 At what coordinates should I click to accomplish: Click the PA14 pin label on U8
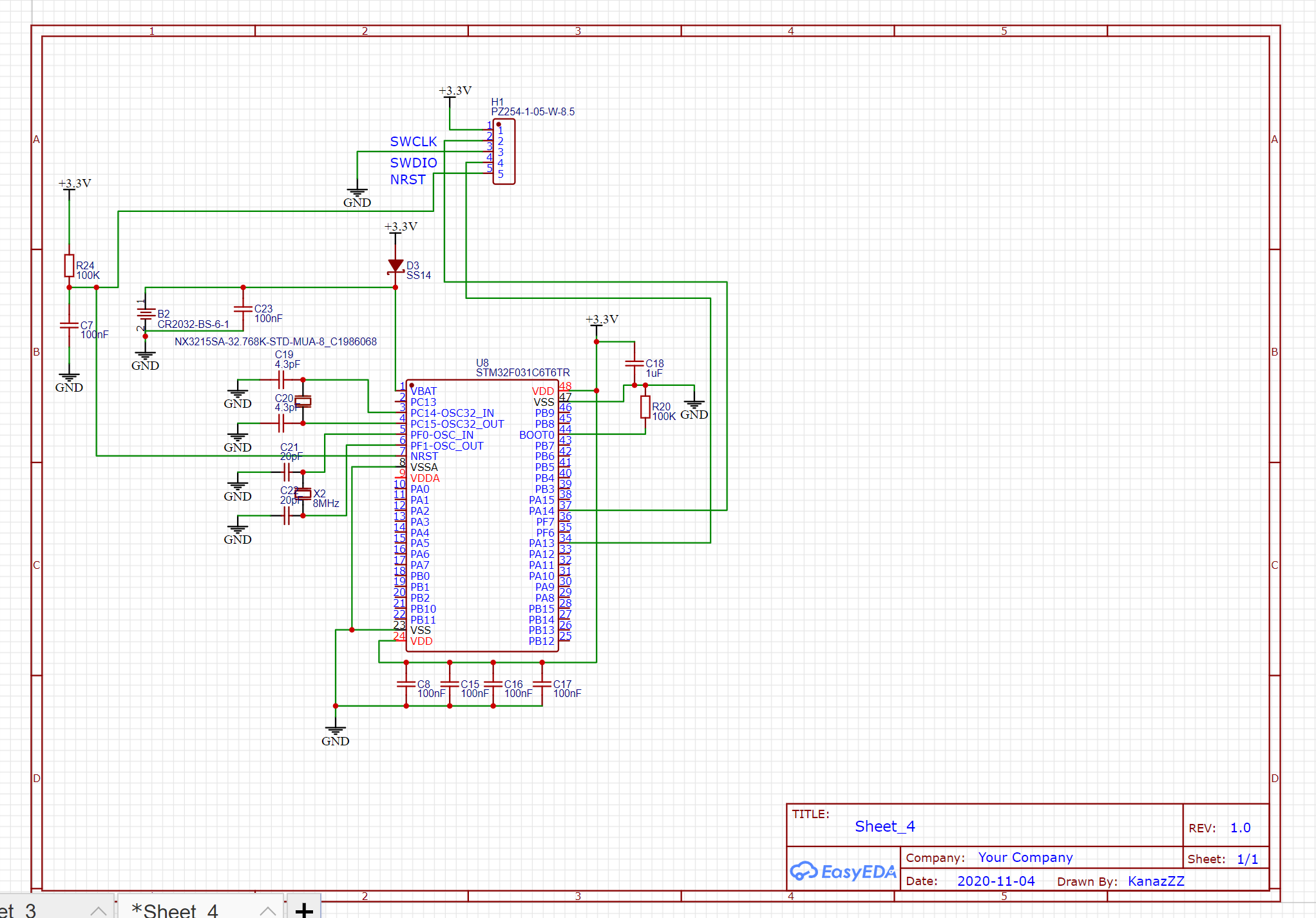[541, 511]
